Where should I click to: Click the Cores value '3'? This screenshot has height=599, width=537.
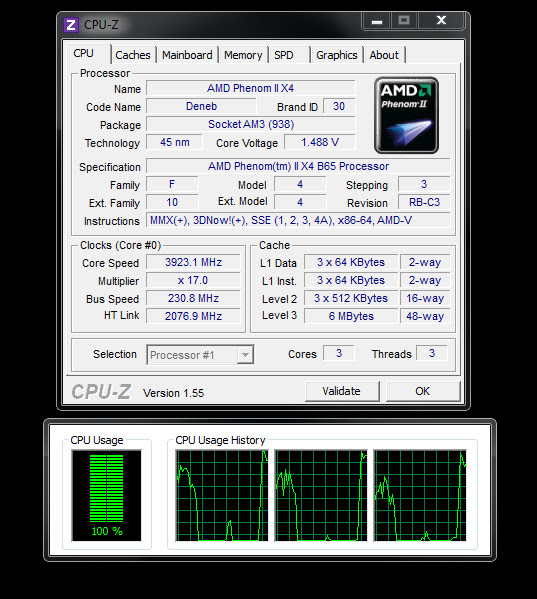[339, 353]
